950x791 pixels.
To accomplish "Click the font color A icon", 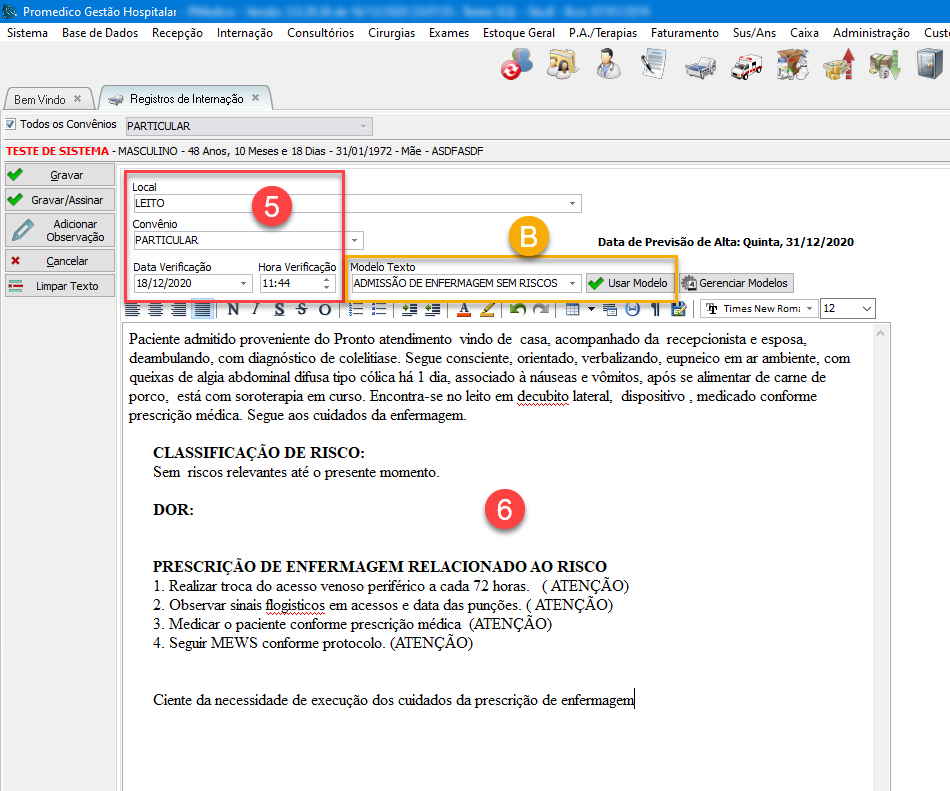I will [x=464, y=309].
